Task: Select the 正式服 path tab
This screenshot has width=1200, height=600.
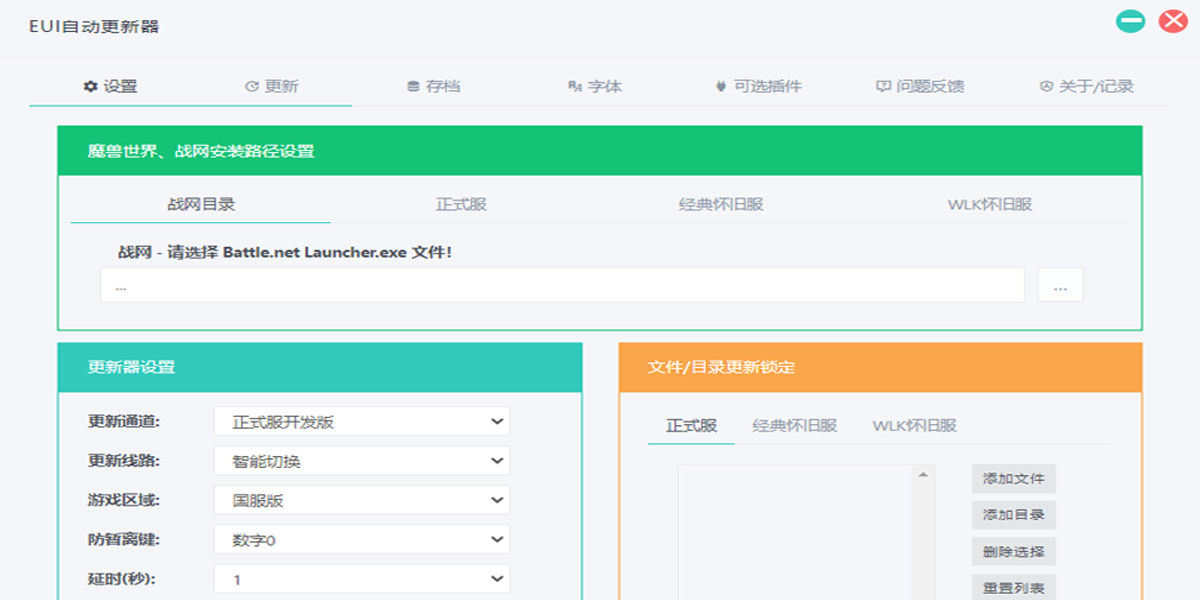Action: 461,204
